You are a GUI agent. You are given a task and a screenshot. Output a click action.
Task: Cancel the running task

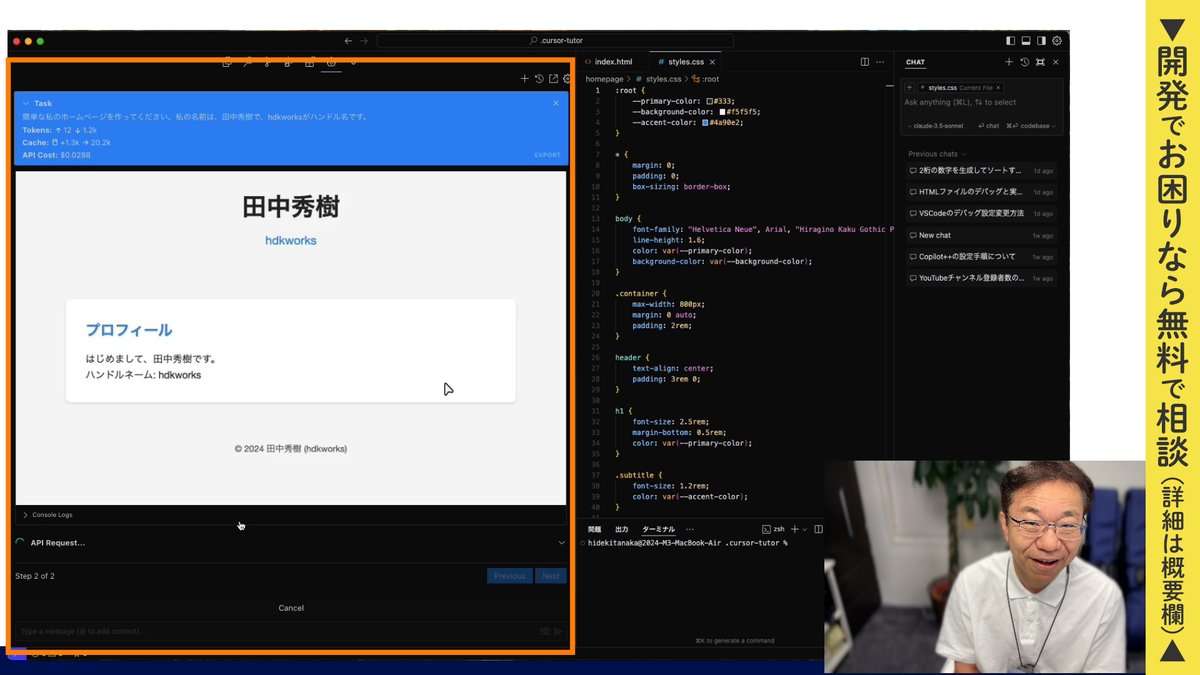291,608
